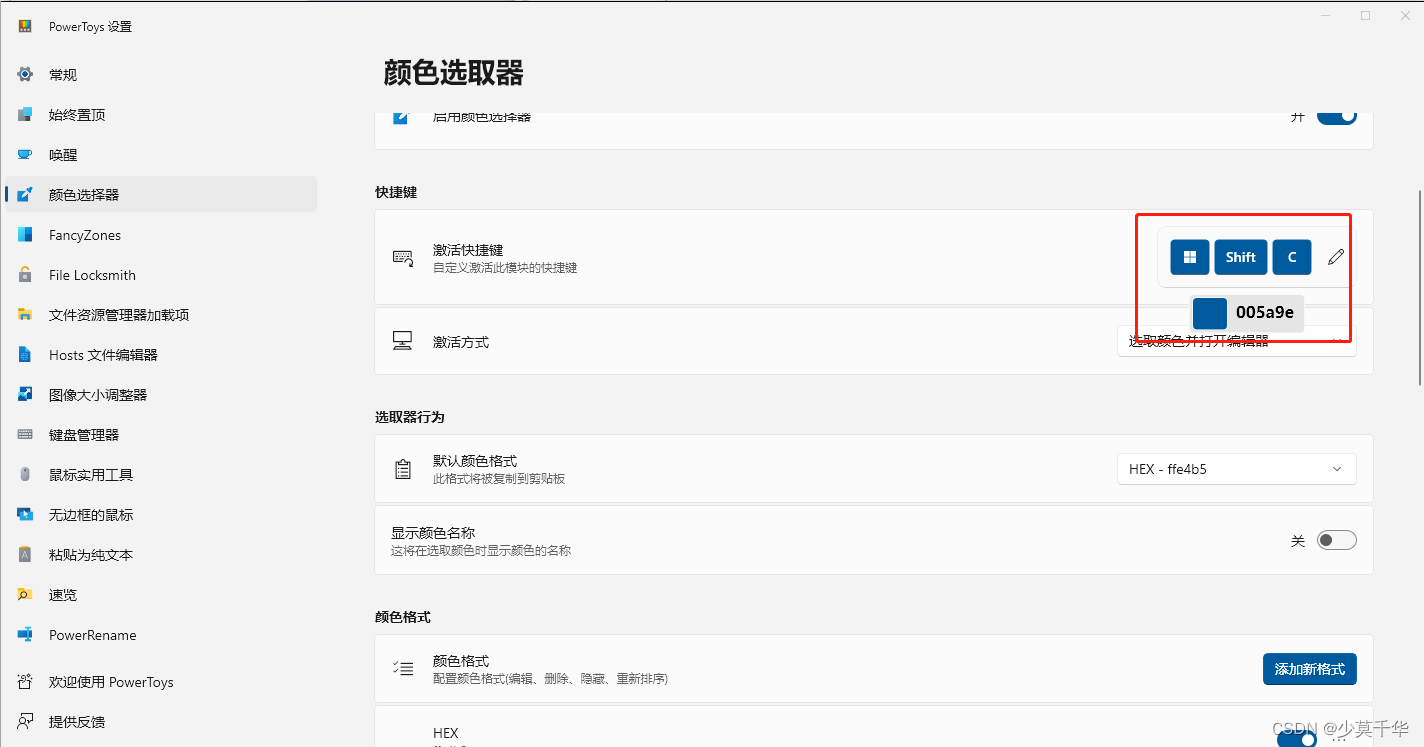This screenshot has width=1424, height=747.
Task: Open the 激活方式 dropdown
Action: (x=1237, y=341)
